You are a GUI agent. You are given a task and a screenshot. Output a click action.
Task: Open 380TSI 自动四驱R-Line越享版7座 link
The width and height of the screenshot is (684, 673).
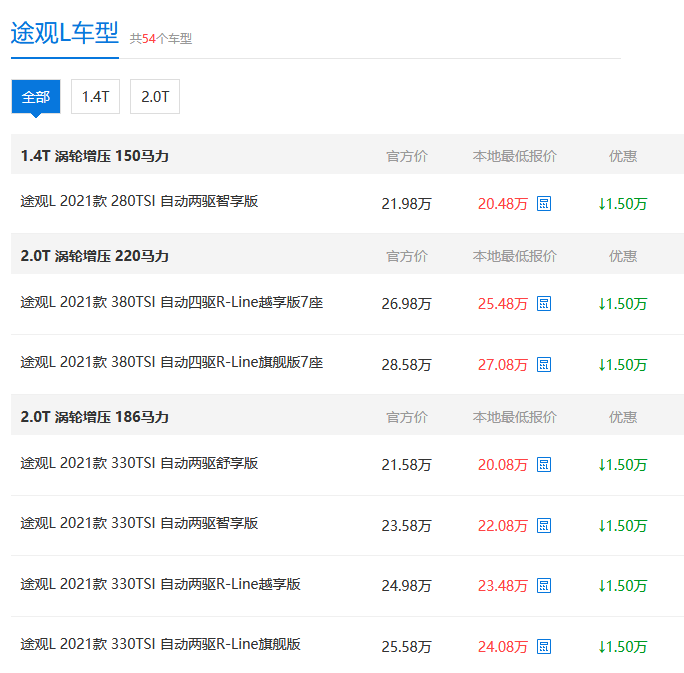click(x=171, y=301)
